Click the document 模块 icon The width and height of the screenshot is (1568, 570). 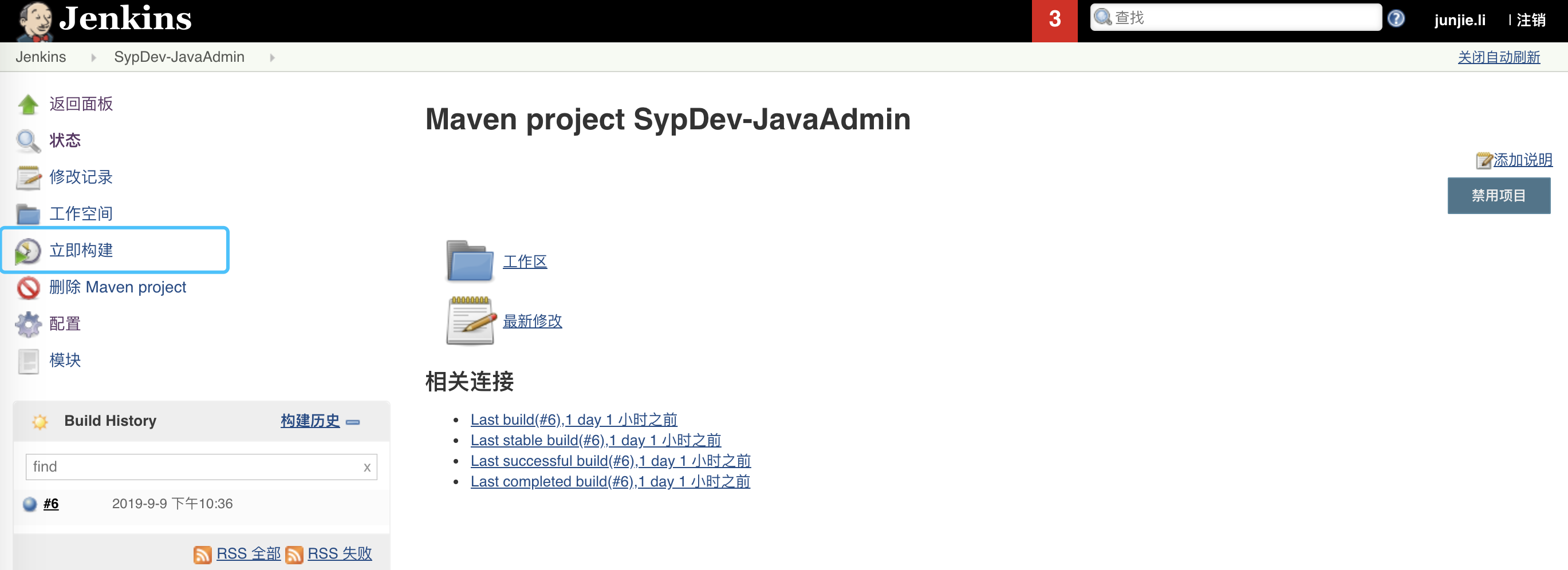click(28, 360)
